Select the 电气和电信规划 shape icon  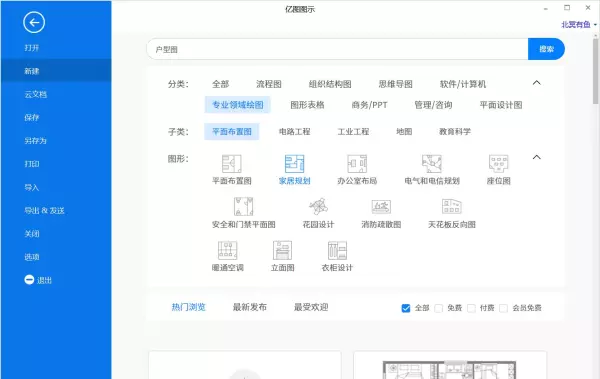pyautogui.click(x=432, y=164)
